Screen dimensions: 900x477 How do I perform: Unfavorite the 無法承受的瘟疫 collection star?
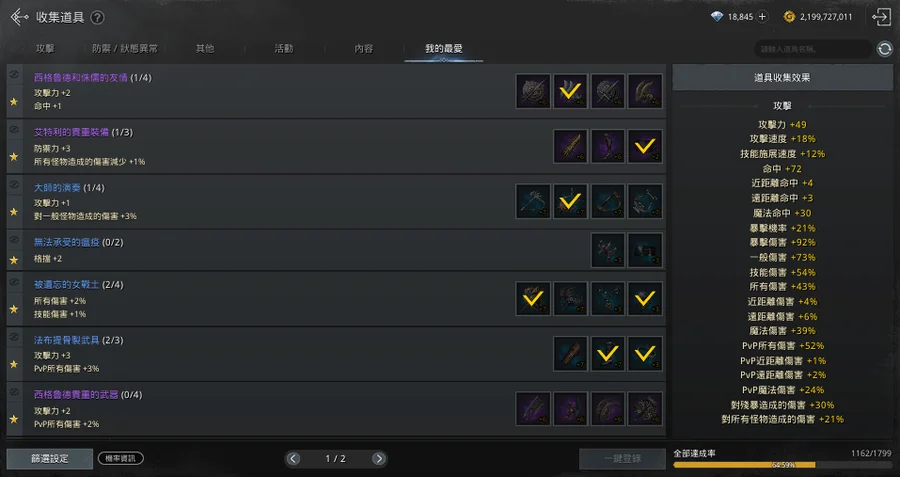coord(14,260)
